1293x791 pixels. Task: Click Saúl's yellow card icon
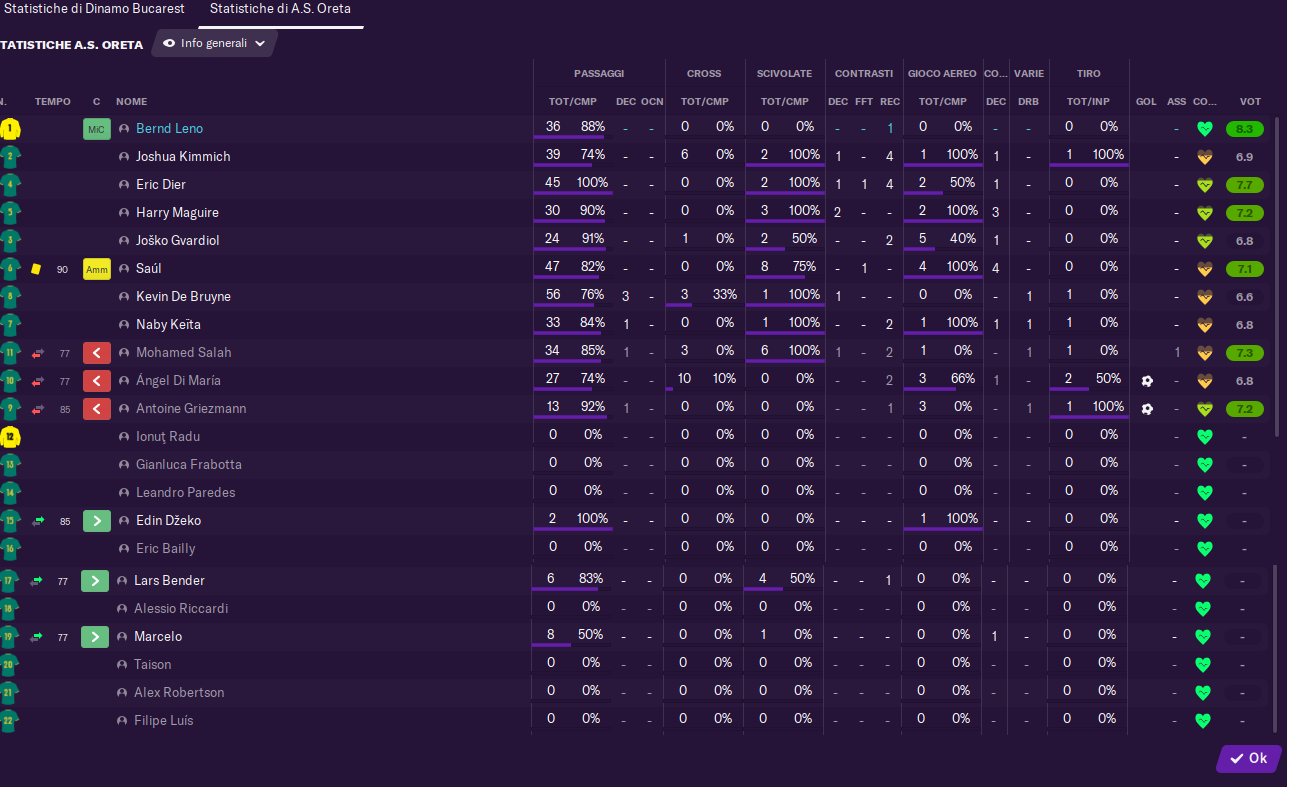pos(36,269)
